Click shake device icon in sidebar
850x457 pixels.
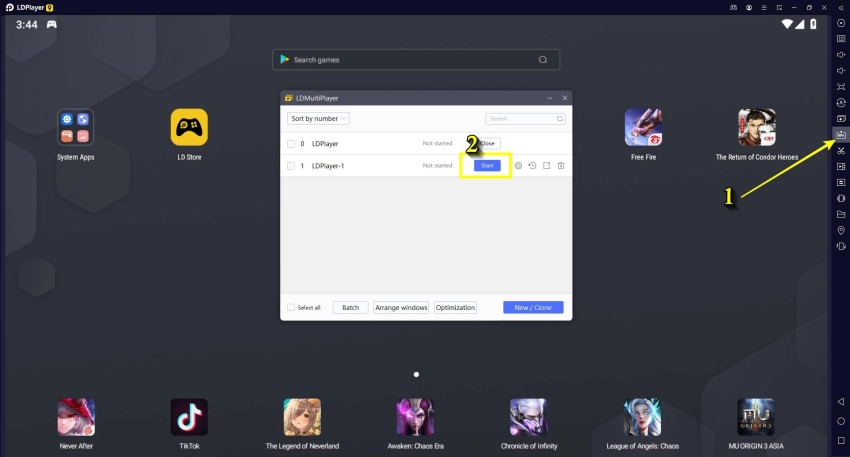tap(841, 246)
